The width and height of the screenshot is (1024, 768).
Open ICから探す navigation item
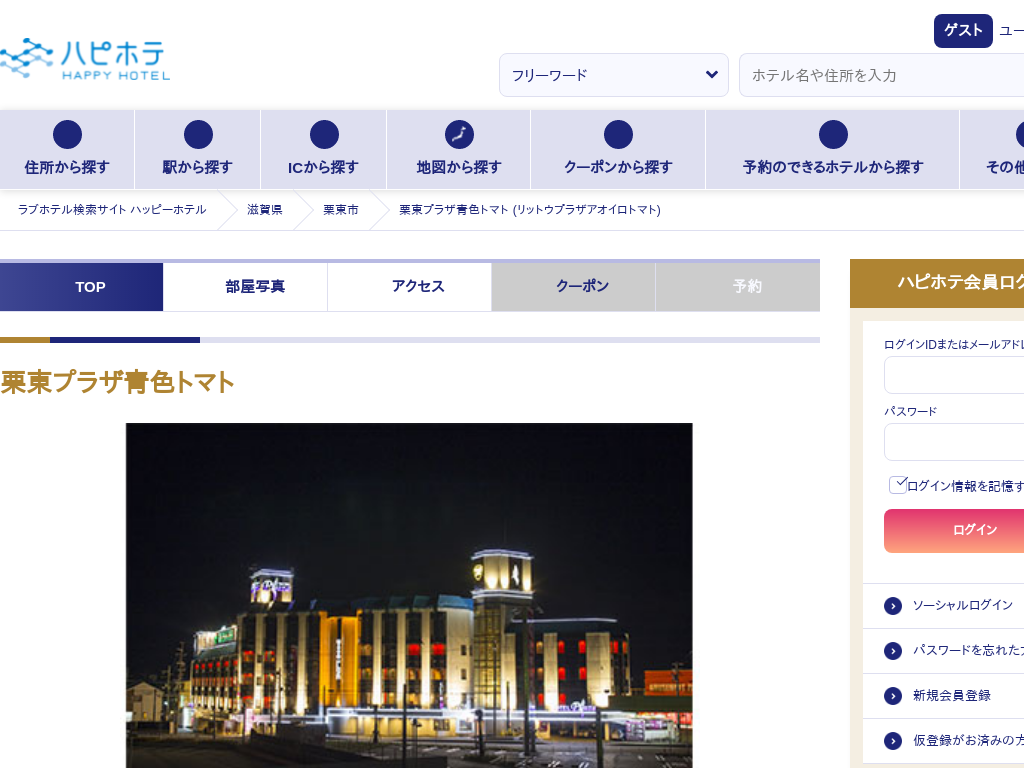click(x=324, y=150)
